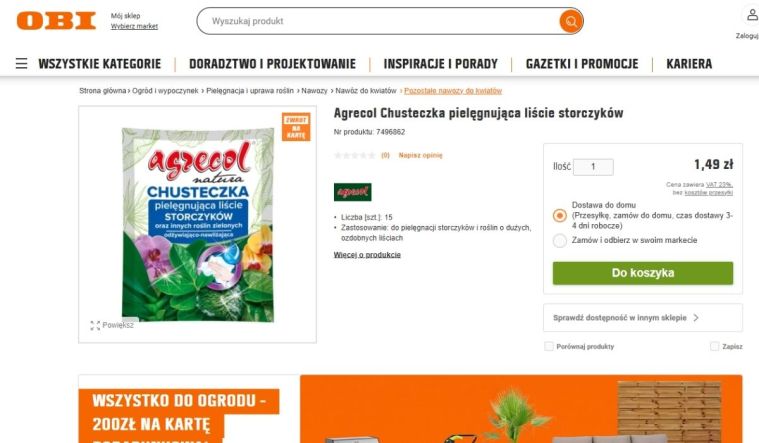The image size is (759, 443).
Task: Click the Powiększ enlarge image icon
Action: pyautogui.click(x=95, y=325)
